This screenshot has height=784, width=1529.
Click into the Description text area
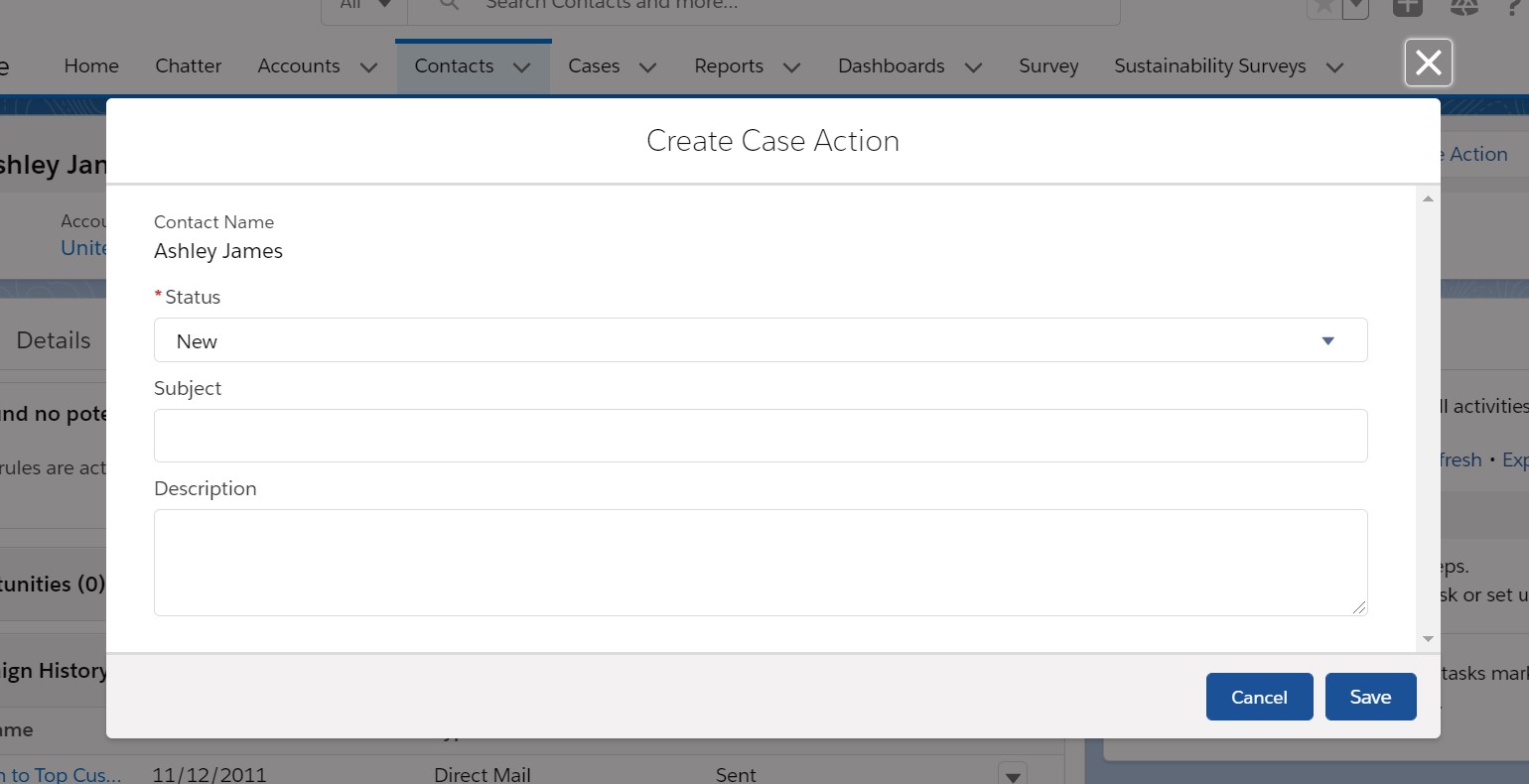pyautogui.click(x=760, y=562)
